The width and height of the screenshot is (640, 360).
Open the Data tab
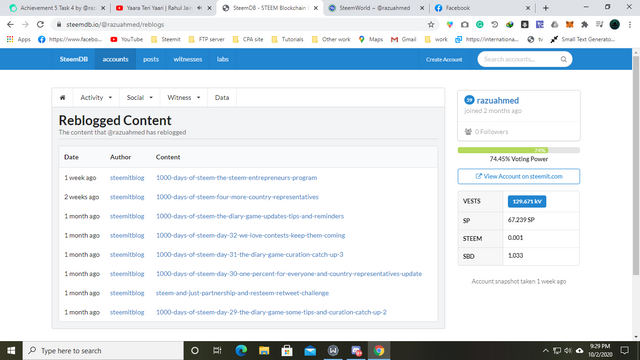click(222, 98)
